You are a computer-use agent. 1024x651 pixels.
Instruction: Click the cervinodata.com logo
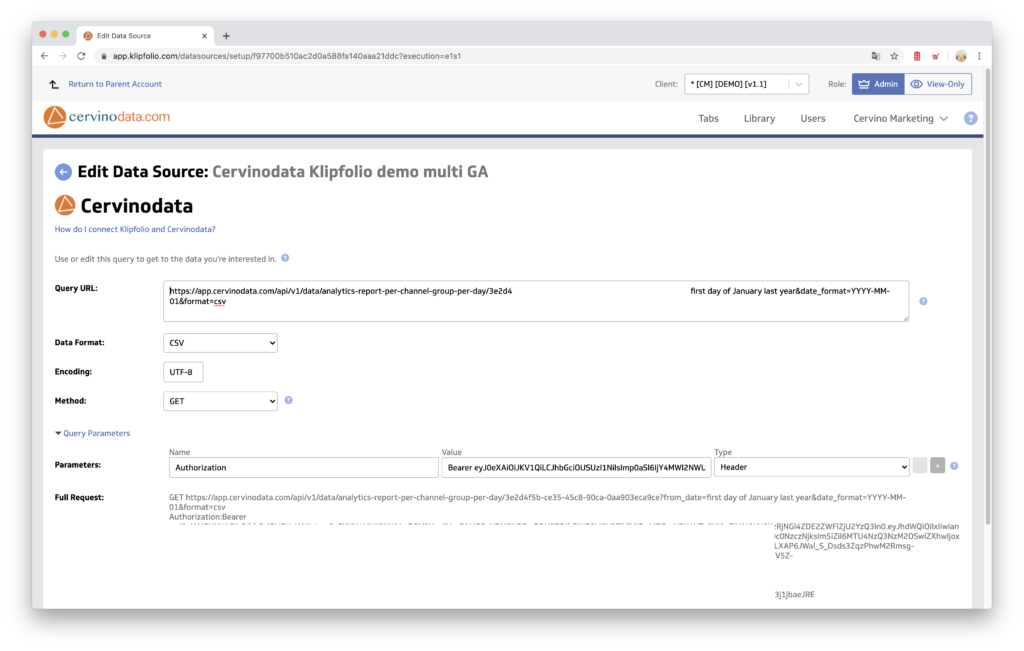click(106, 117)
